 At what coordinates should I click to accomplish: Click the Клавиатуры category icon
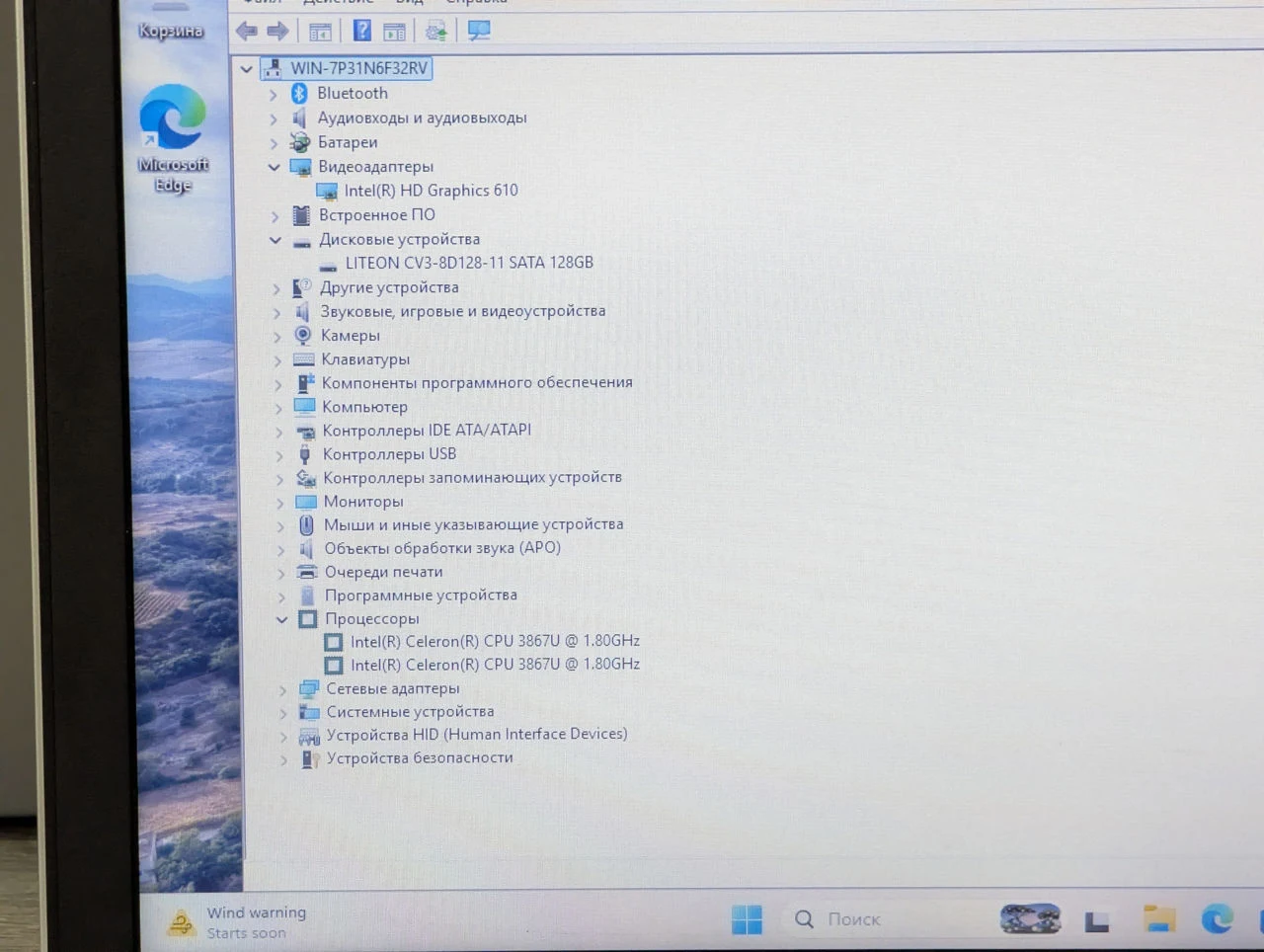304,359
